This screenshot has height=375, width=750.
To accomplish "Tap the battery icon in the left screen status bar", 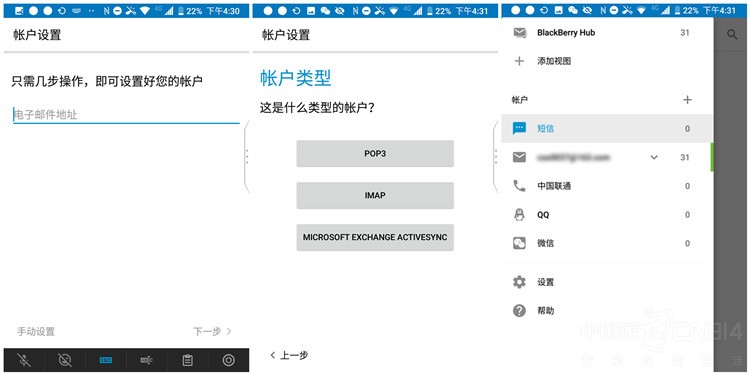I will [180, 11].
